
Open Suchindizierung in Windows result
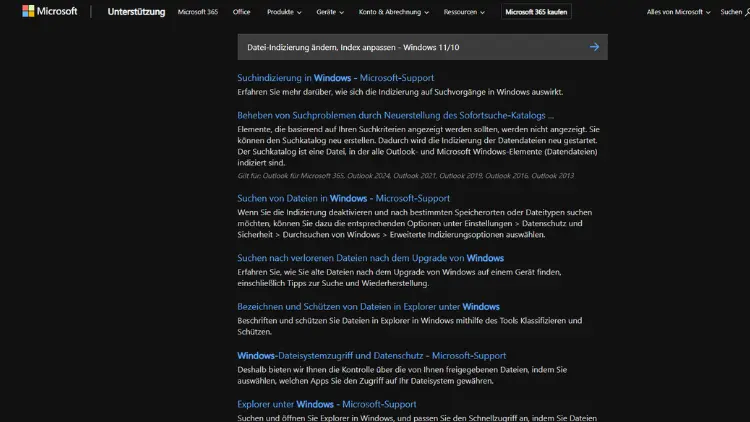pyautogui.click(x=335, y=78)
